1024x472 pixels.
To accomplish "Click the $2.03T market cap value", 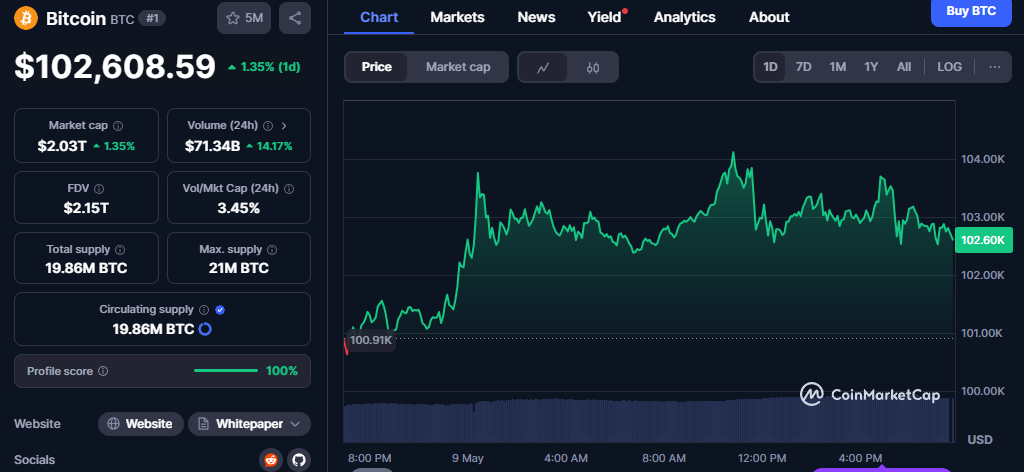I will [x=62, y=146].
